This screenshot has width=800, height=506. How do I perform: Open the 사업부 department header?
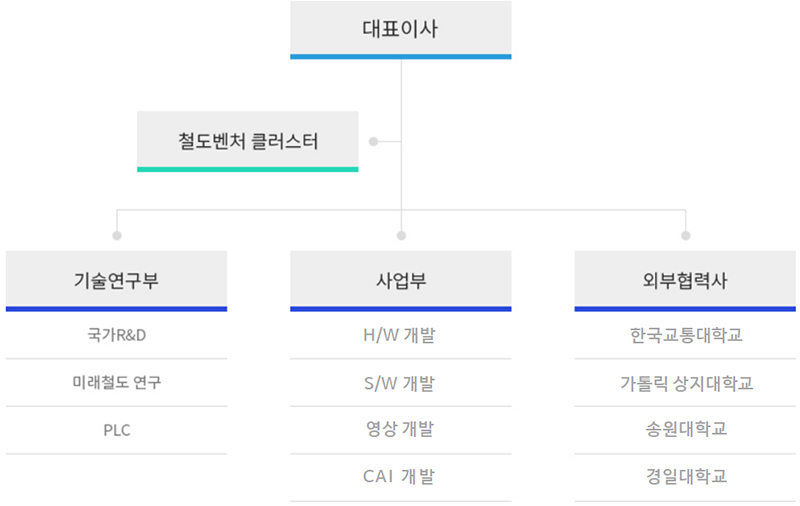point(400,280)
